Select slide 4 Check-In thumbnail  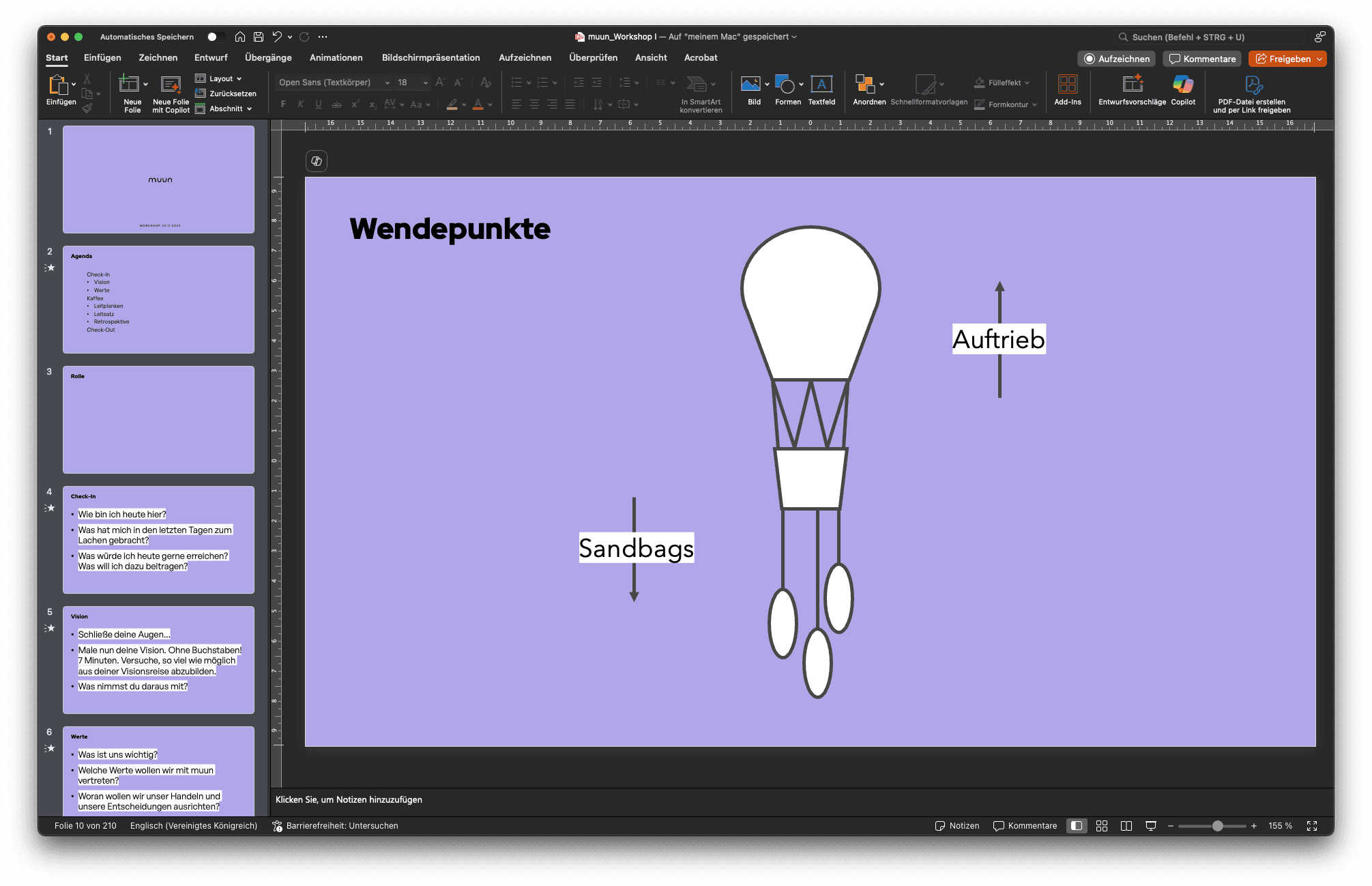coord(158,539)
